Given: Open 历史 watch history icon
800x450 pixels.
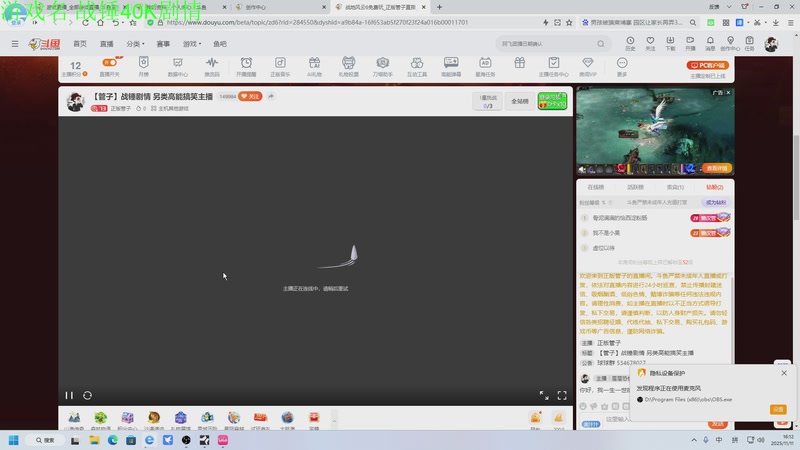Looking at the screenshot, I should (x=630, y=43).
